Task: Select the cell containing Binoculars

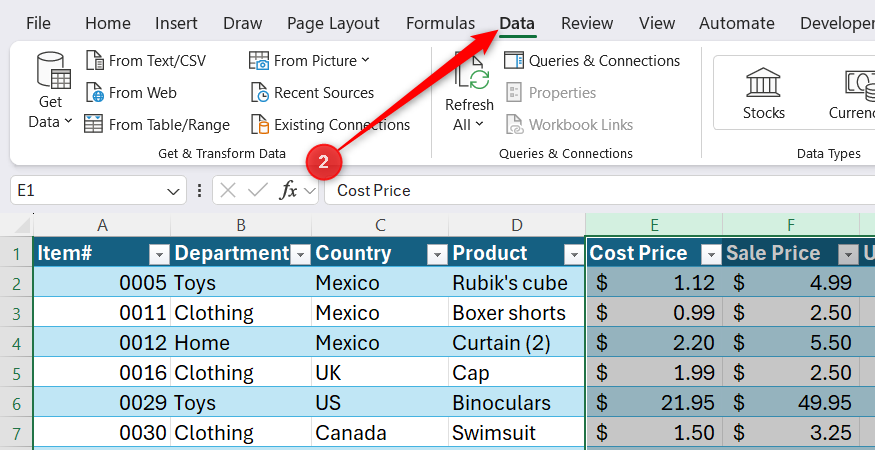Action: click(517, 403)
